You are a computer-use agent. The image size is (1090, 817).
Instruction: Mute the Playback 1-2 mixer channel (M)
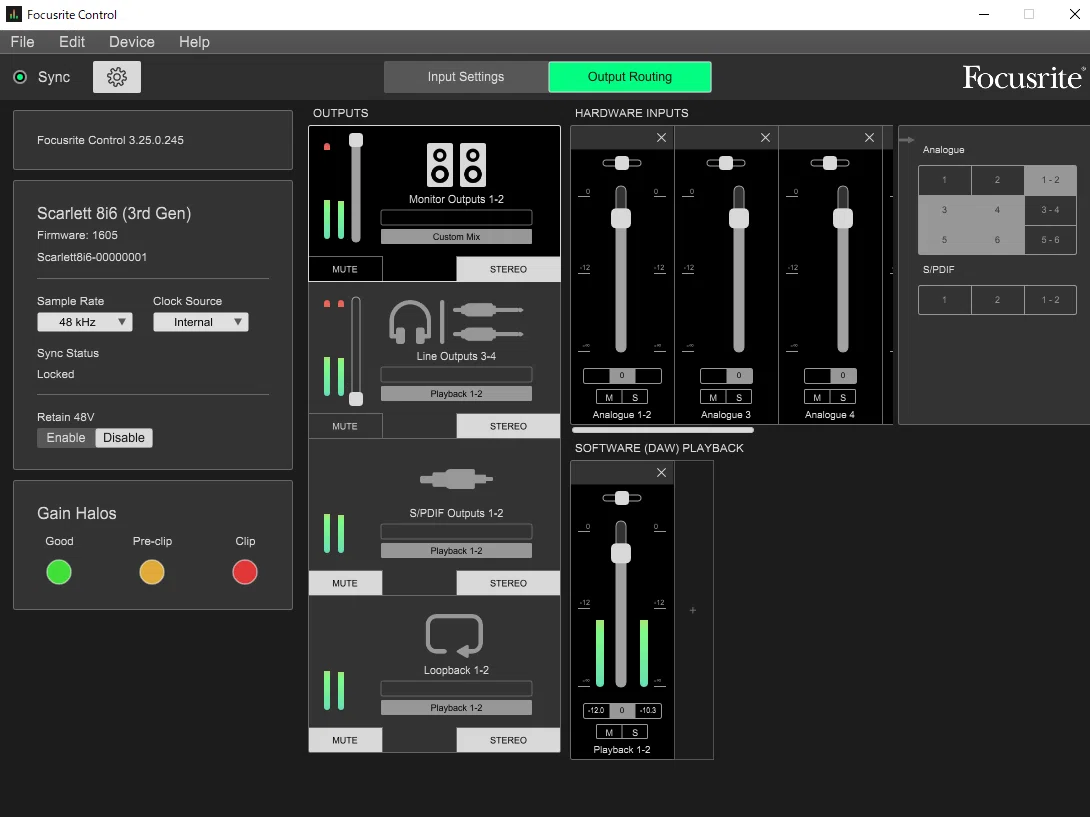pos(609,732)
